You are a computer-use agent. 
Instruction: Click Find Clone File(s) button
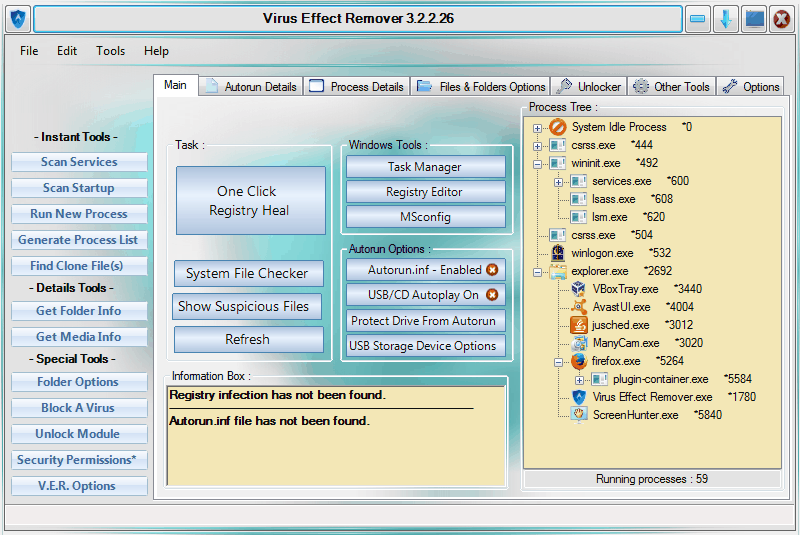click(x=79, y=266)
